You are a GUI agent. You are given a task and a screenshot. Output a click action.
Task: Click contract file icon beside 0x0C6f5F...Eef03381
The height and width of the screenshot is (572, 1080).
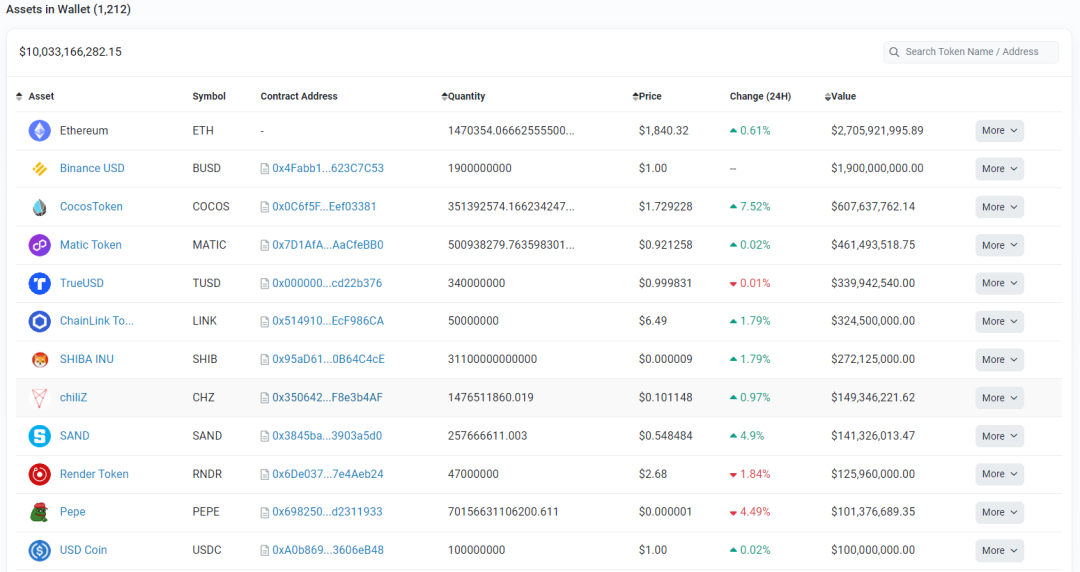click(264, 207)
